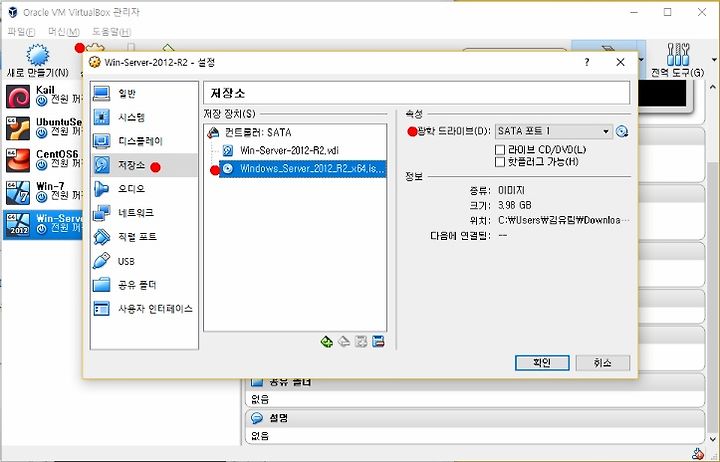This screenshot has width=720, height=462.
Task: Open the 시스템 settings category
Action: pos(144,117)
